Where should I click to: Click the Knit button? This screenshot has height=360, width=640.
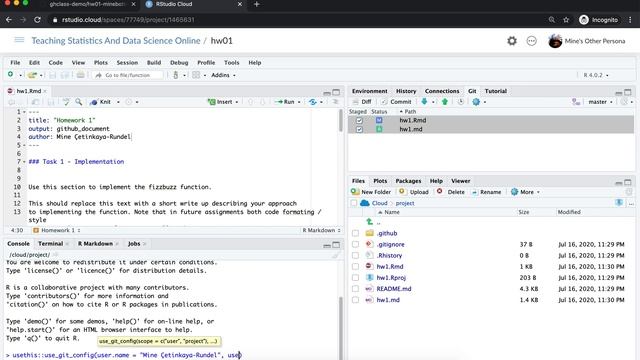[x=101, y=102]
